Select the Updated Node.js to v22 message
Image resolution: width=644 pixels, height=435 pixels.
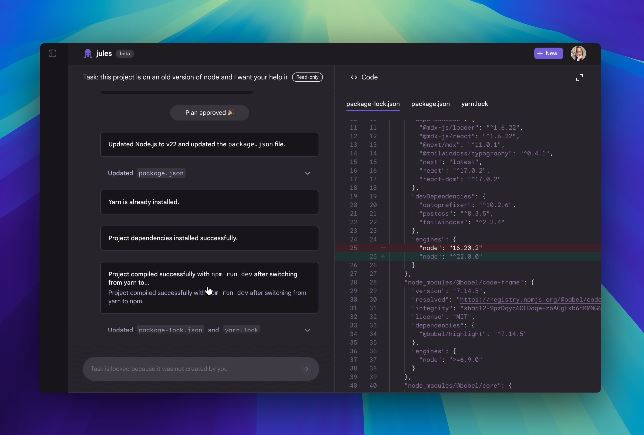coord(209,144)
